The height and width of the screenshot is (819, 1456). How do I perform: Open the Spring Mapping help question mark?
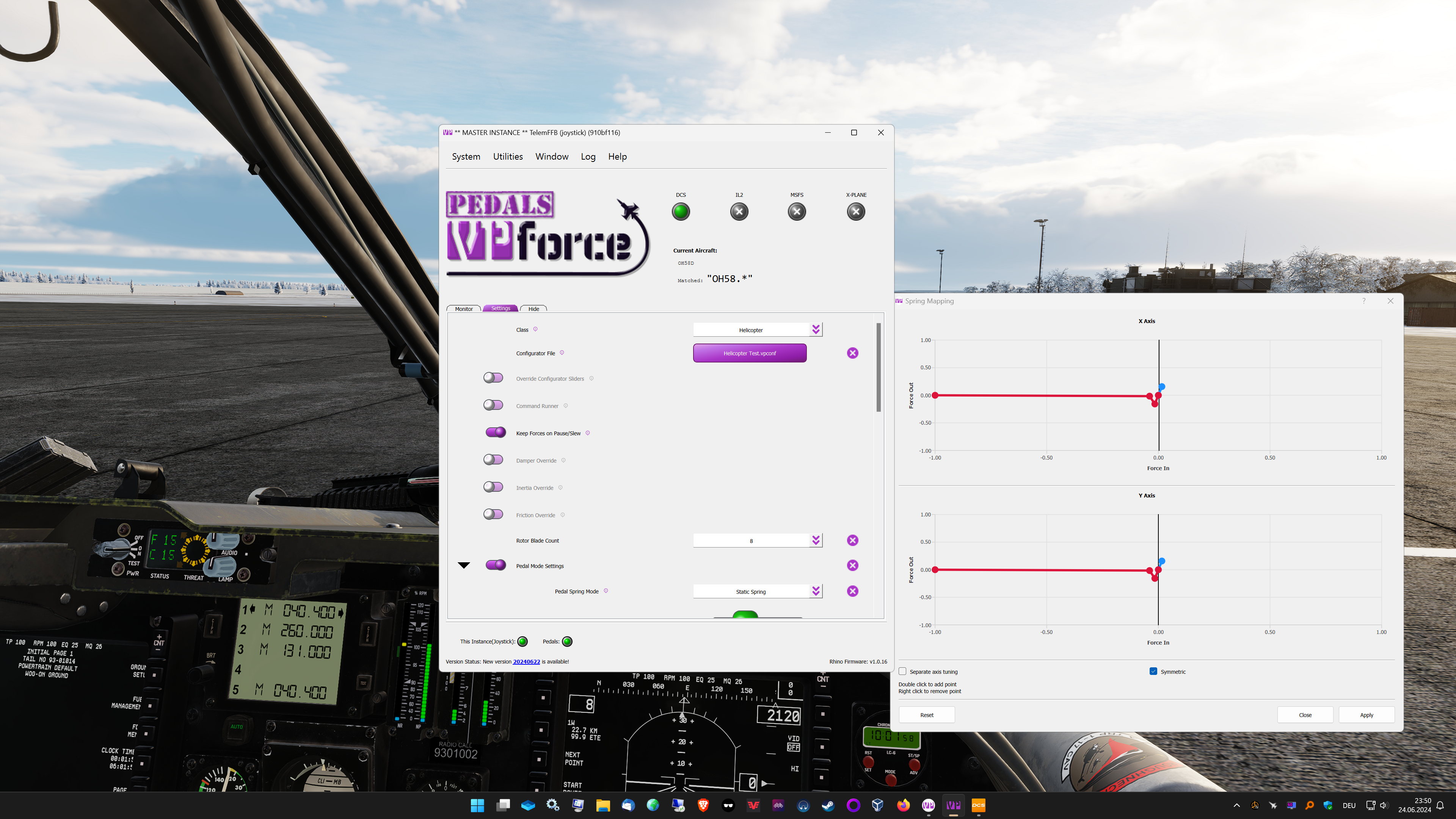[1364, 301]
